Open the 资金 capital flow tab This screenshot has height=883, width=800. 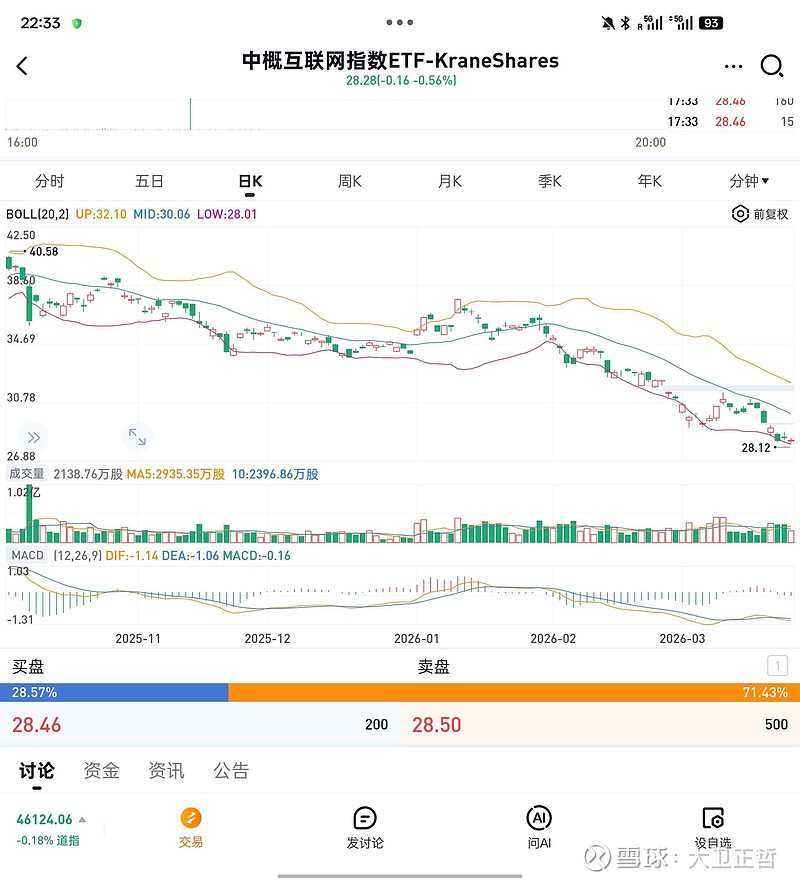pos(101,770)
